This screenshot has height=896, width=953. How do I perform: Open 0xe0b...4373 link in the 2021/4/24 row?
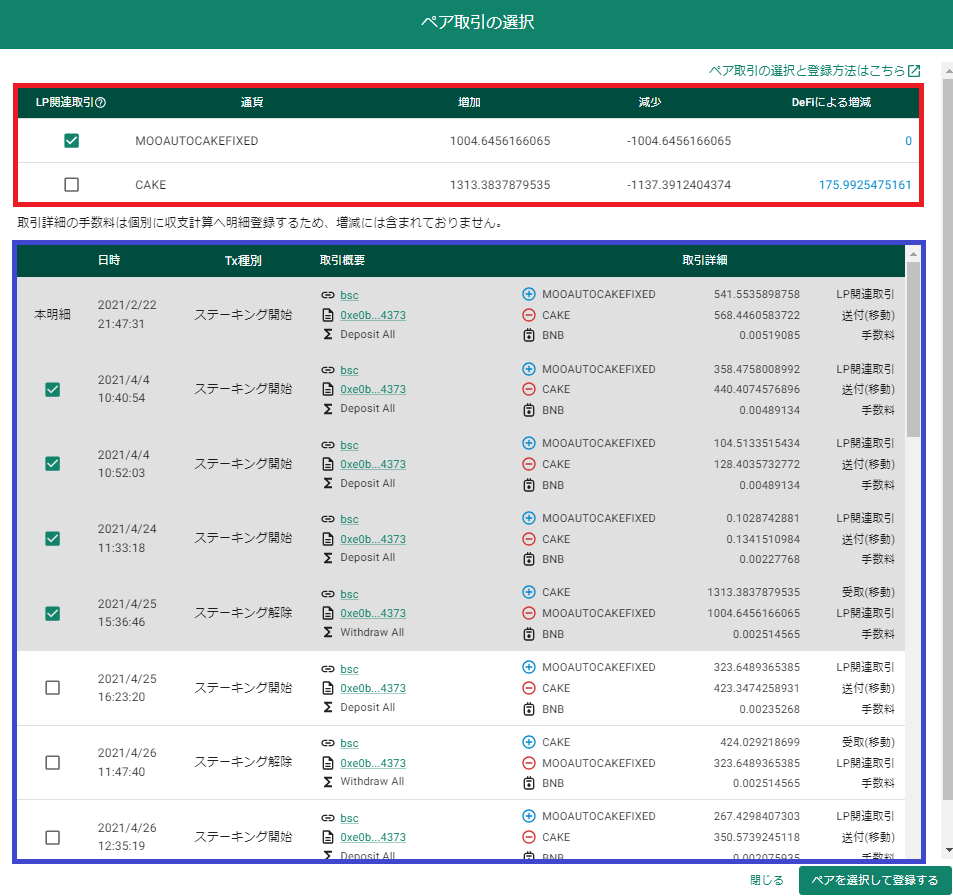point(373,539)
